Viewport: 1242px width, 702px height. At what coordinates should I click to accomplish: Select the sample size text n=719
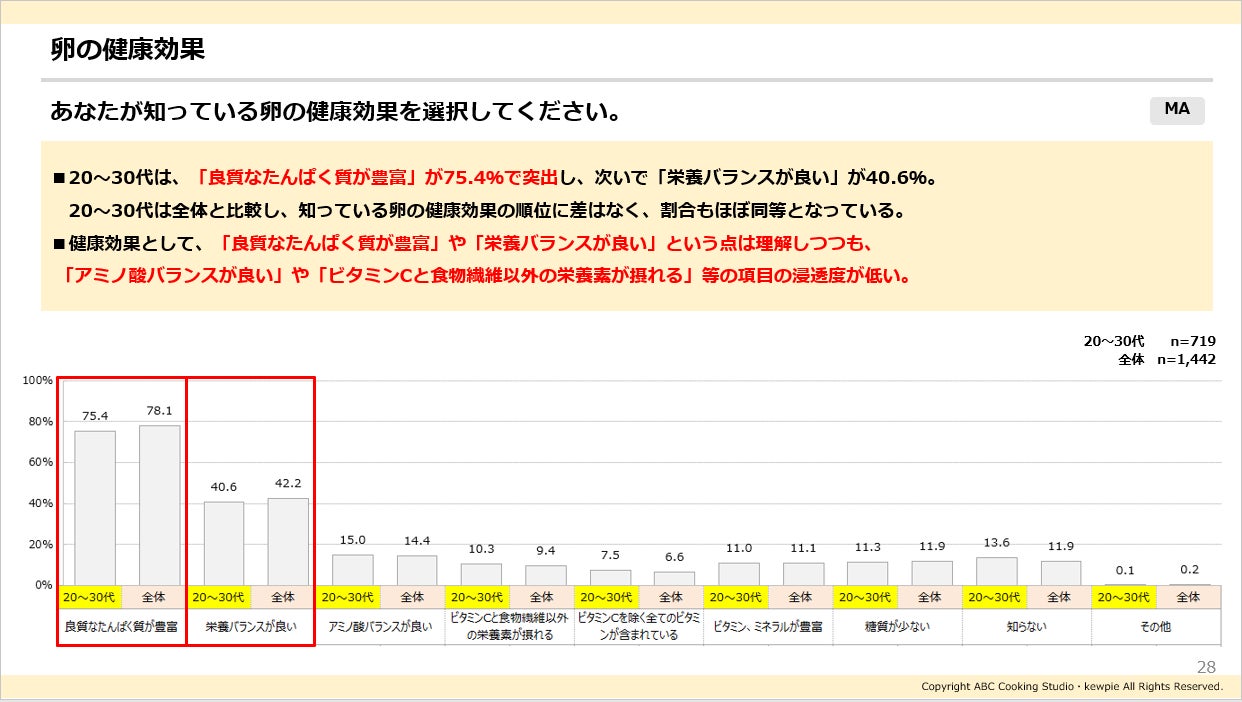click(1192, 341)
